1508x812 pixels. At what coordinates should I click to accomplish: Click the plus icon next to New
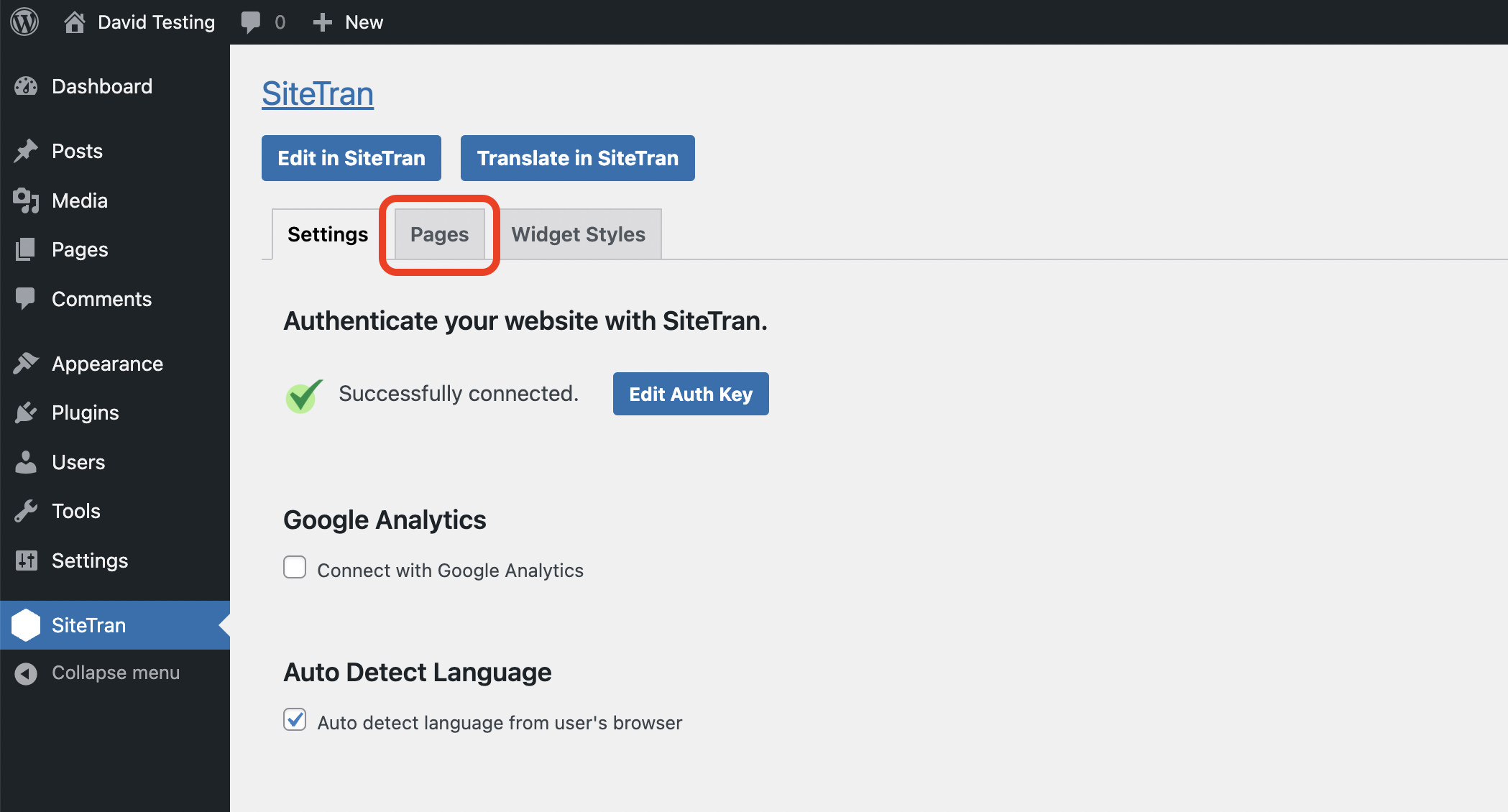click(x=323, y=22)
